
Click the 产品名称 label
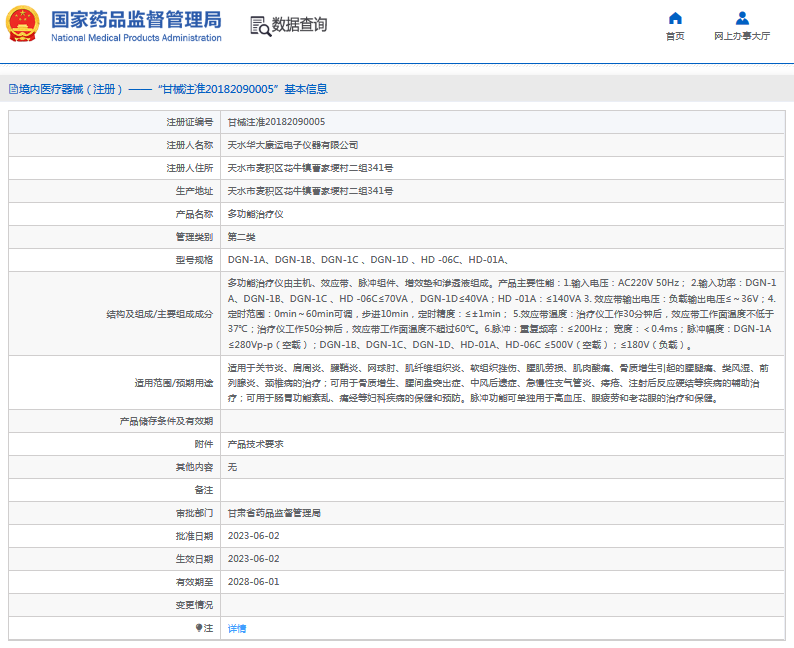[194, 214]
